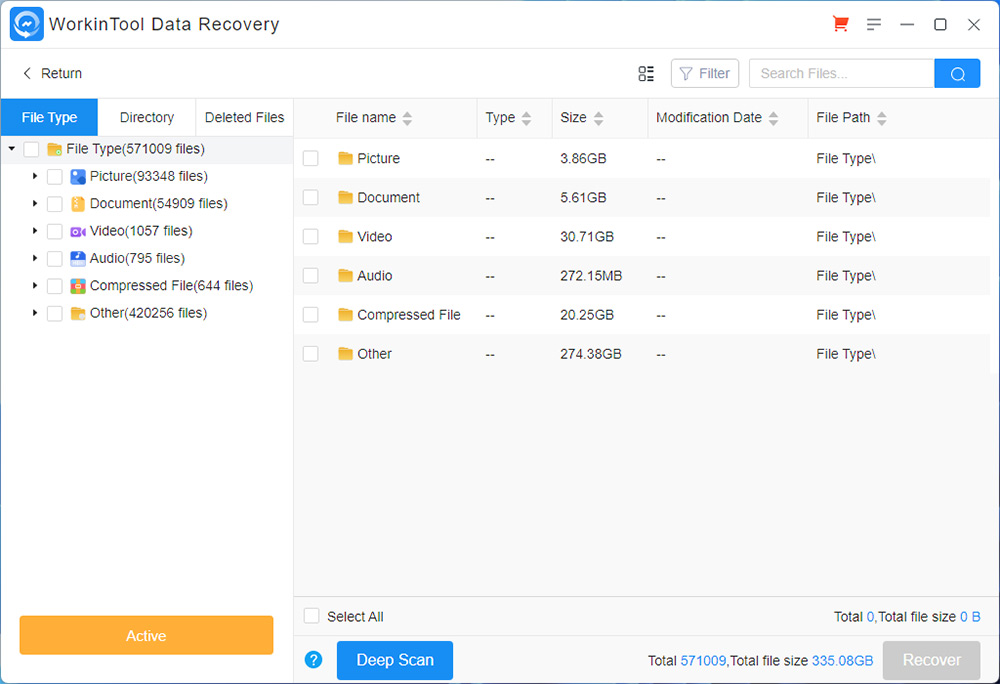Image resolution: width=1000 pixels, height=684 pixels.
Task: Check the Document row checkbox in list
Action: click(311, 198)
